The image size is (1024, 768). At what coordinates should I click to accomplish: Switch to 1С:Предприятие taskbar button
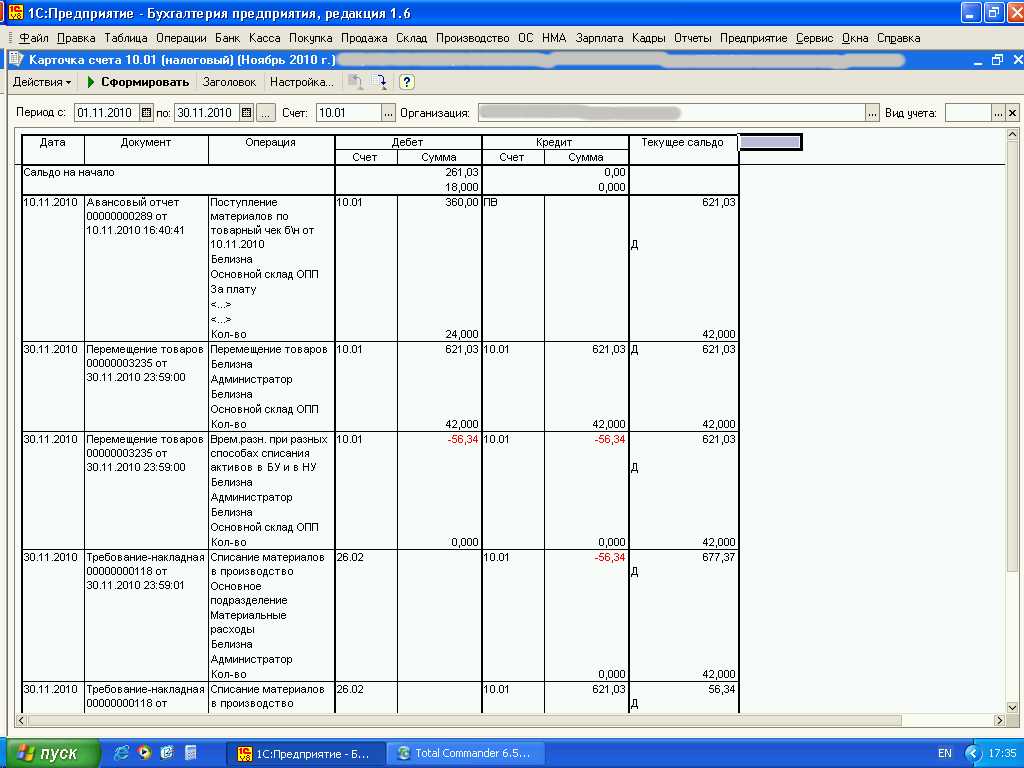(304, 753)
